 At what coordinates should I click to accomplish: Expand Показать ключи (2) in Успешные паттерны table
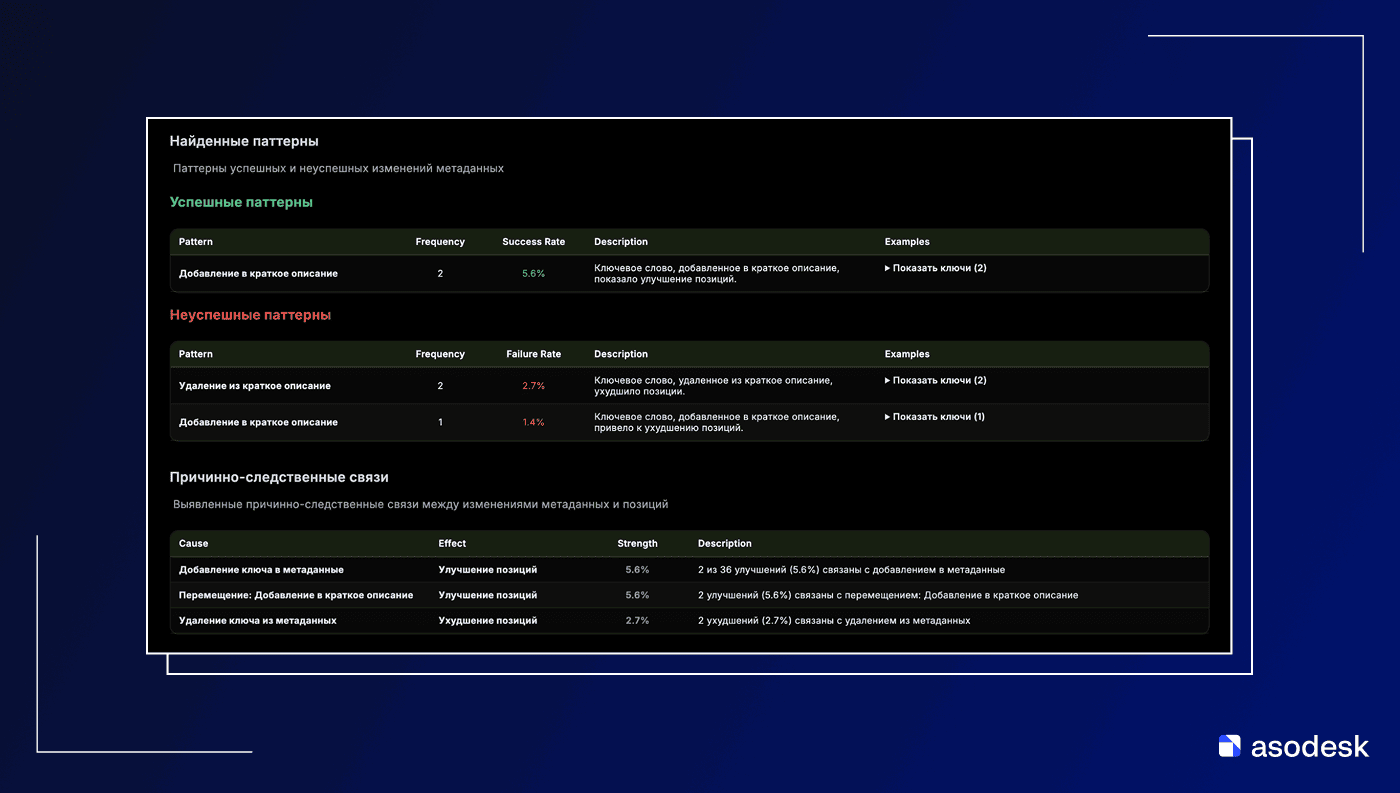click(936, 268)
